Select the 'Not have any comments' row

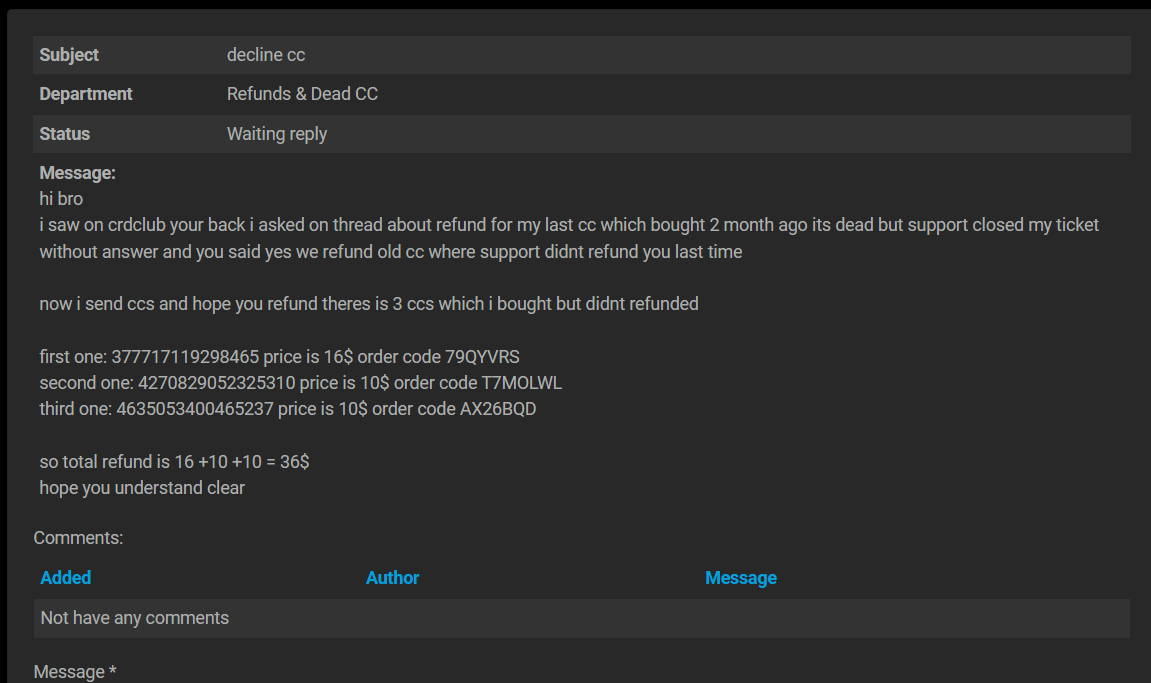581,618
